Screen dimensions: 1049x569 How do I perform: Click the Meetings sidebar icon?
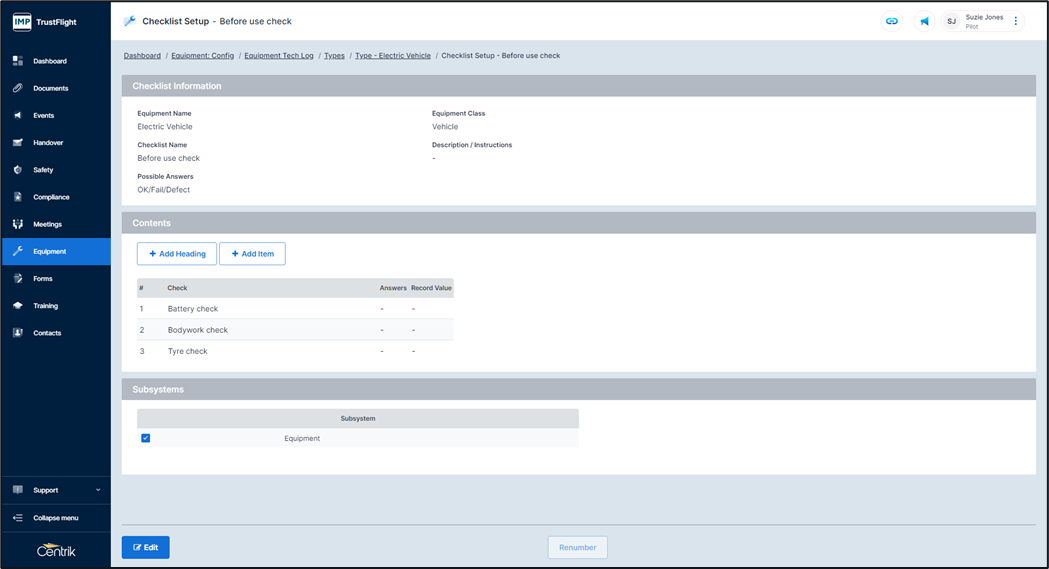(x=18, y=224)
